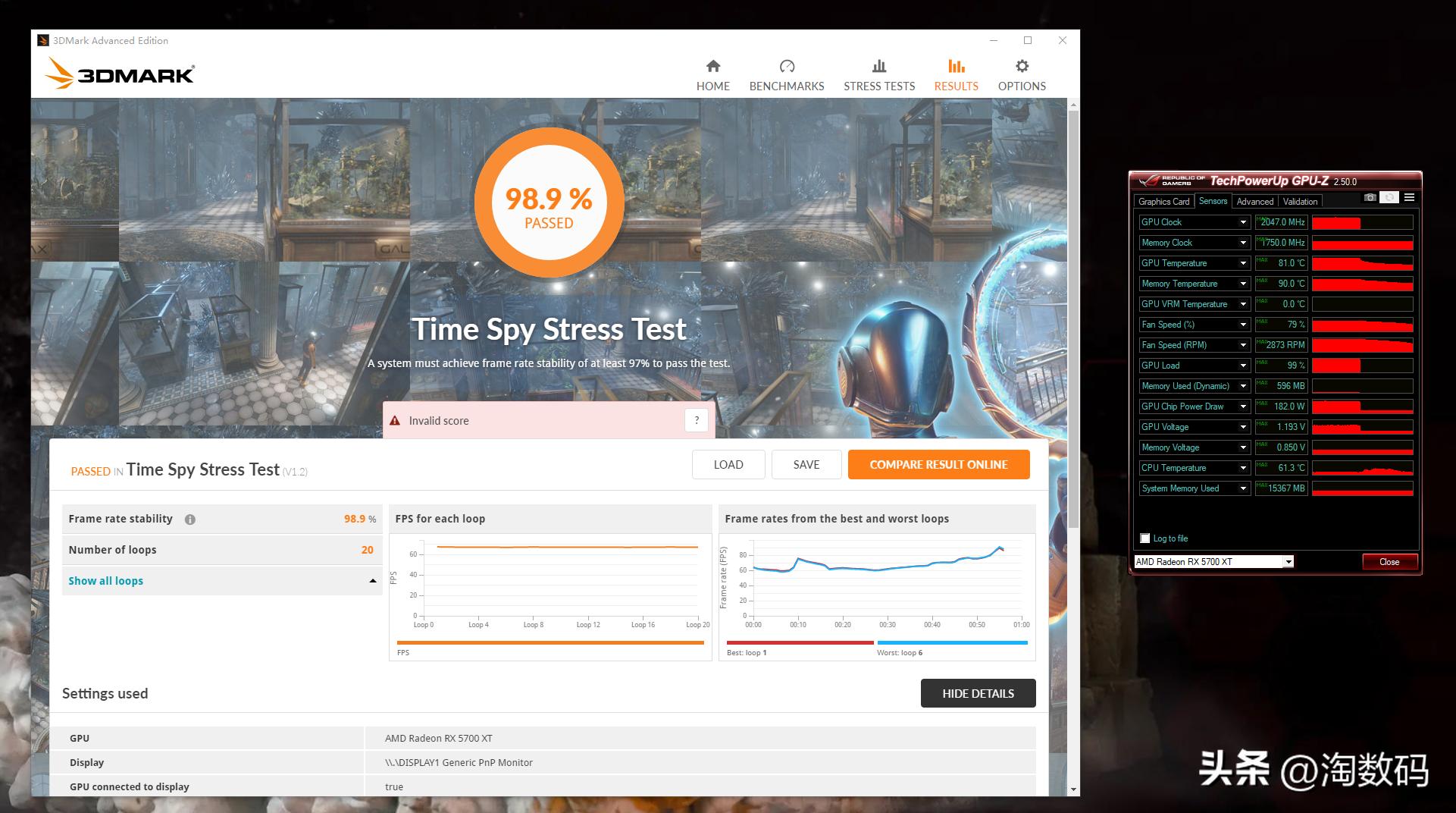Expand the GPU Temperature sensor dropdown
The width and height of the screenshot is (1456, 813).
1243,263
